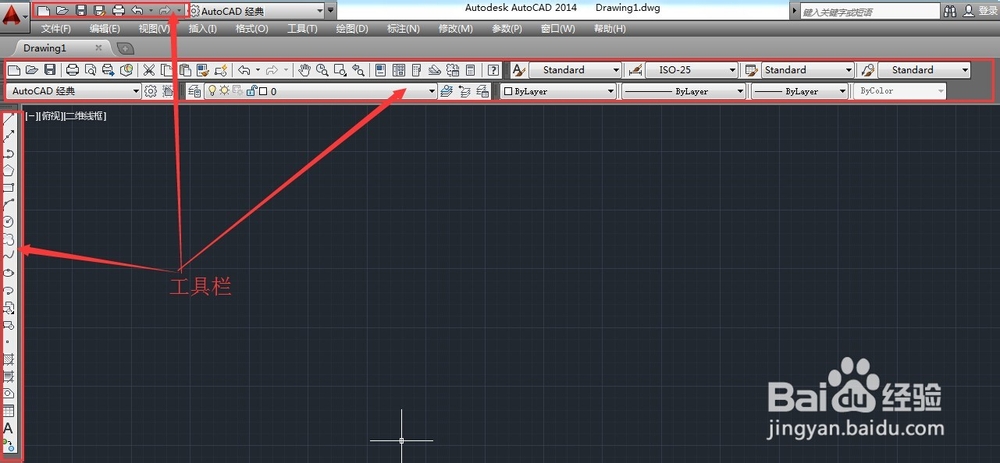Select the Spline tool in Draw toolbar
This screenshot has width=1000, height=463.
pyautogui.click(x=8, y=256)
